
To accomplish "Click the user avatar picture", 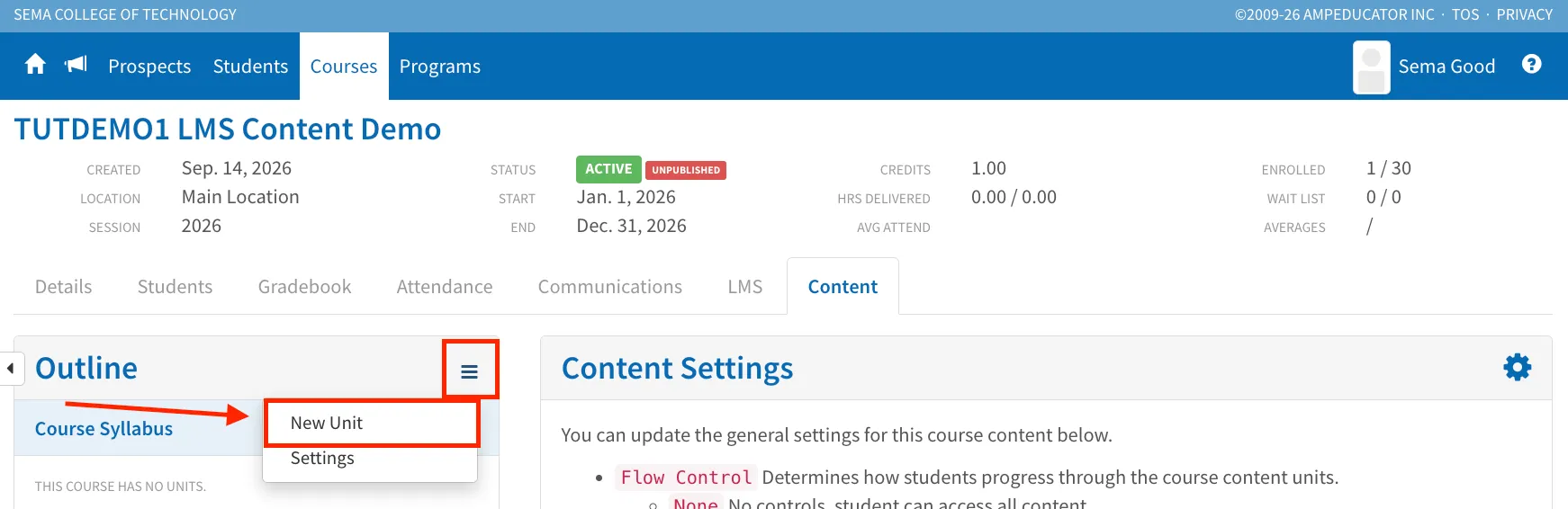I will [1371, 67].
